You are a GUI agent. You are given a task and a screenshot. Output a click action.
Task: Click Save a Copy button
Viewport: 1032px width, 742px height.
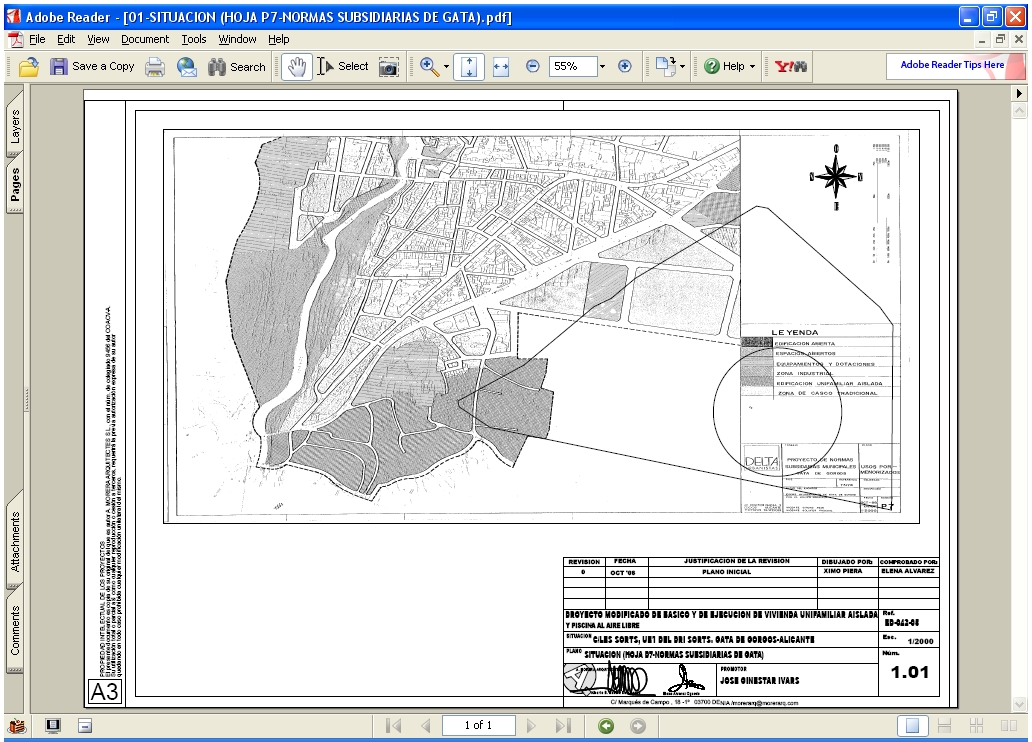pyautogui.click(x=92, y=67)
